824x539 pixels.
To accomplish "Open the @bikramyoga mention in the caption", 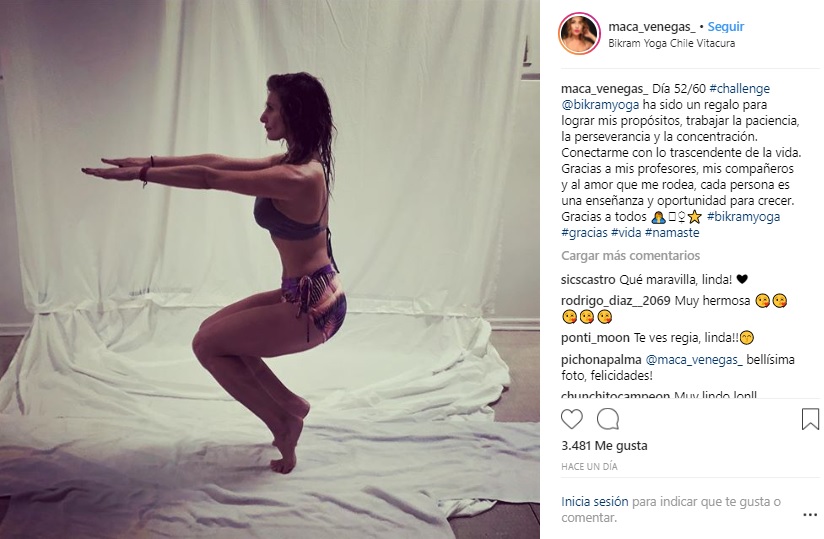I will pos(600,105).
